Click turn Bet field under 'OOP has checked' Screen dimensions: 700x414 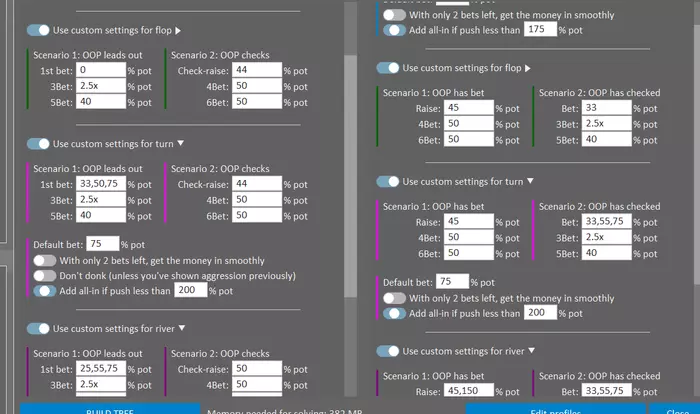[x=607, y=221]
